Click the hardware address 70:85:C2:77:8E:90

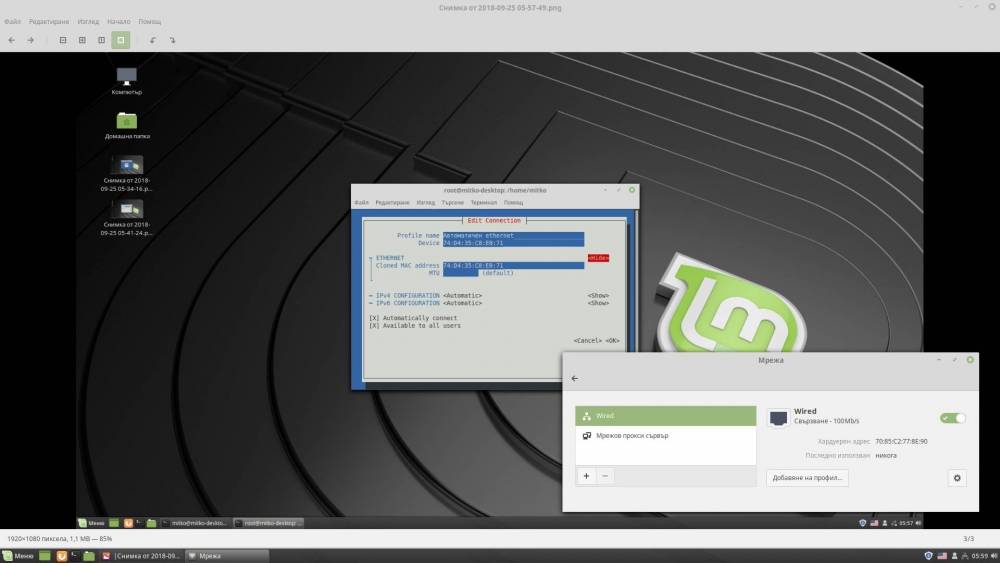pyautogui.click(x=901, y=441)
